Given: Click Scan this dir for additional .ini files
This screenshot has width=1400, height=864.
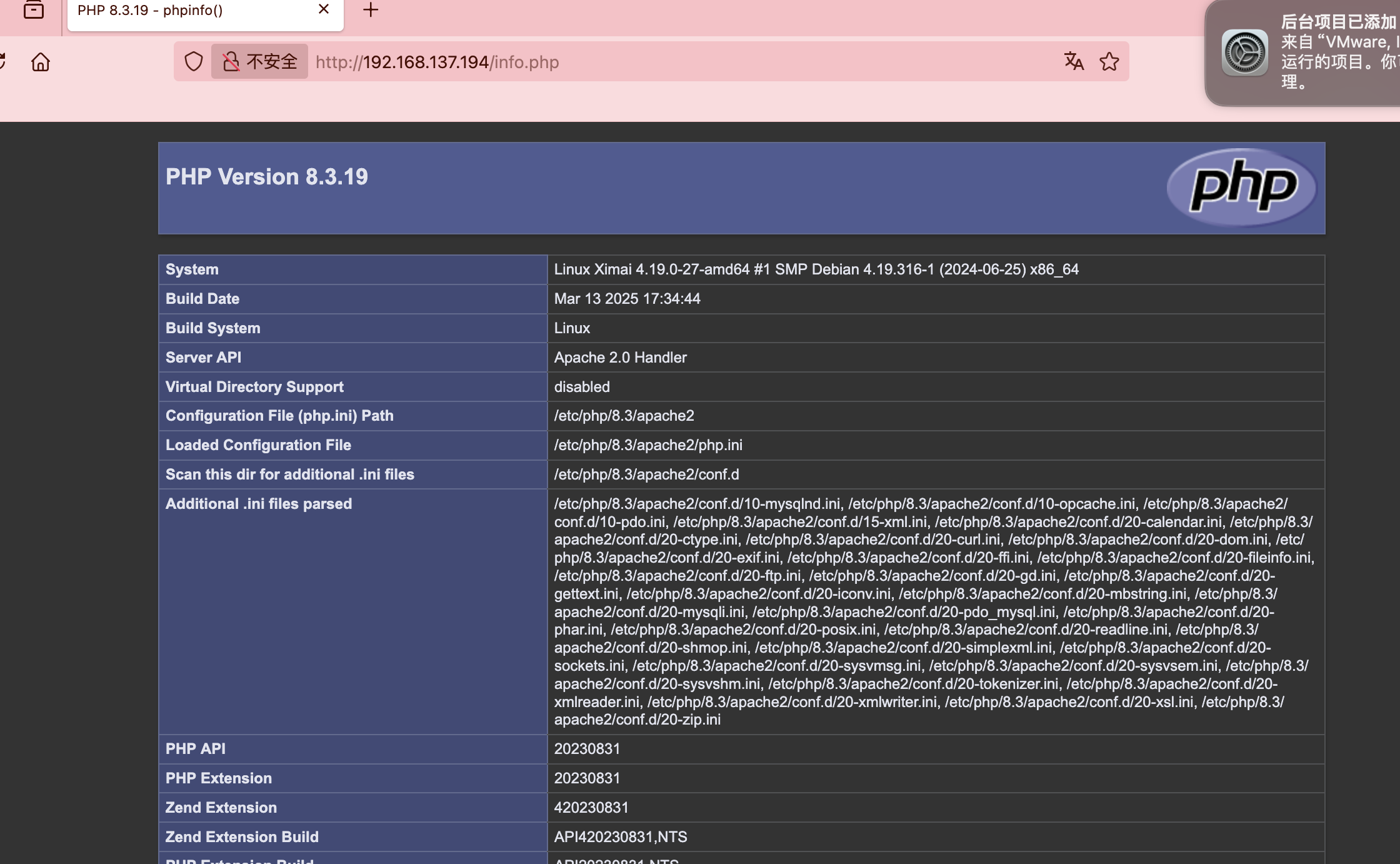Looking at the screenshot, I should point(290,475).
